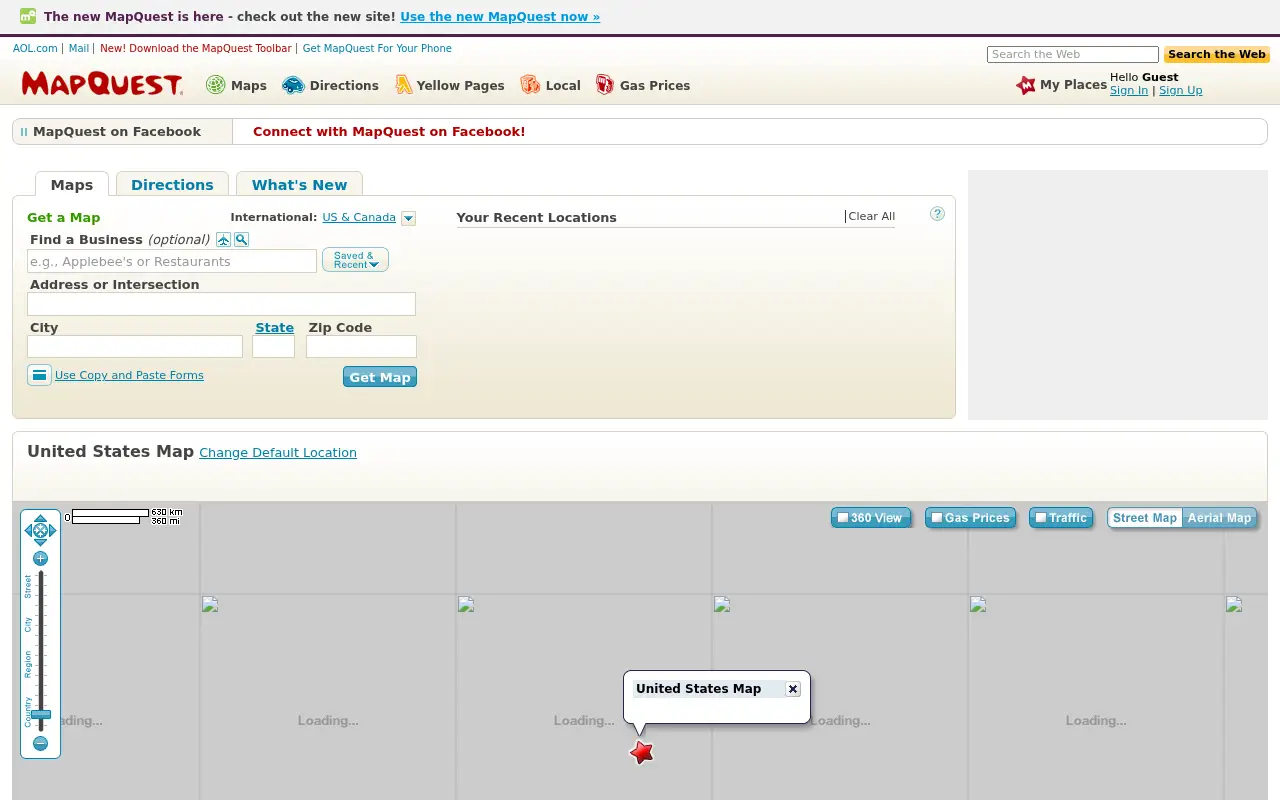Enable the Gas Prices map overlay
Image resolution: width=1280 pixels, height=800 pixels.
937,517
